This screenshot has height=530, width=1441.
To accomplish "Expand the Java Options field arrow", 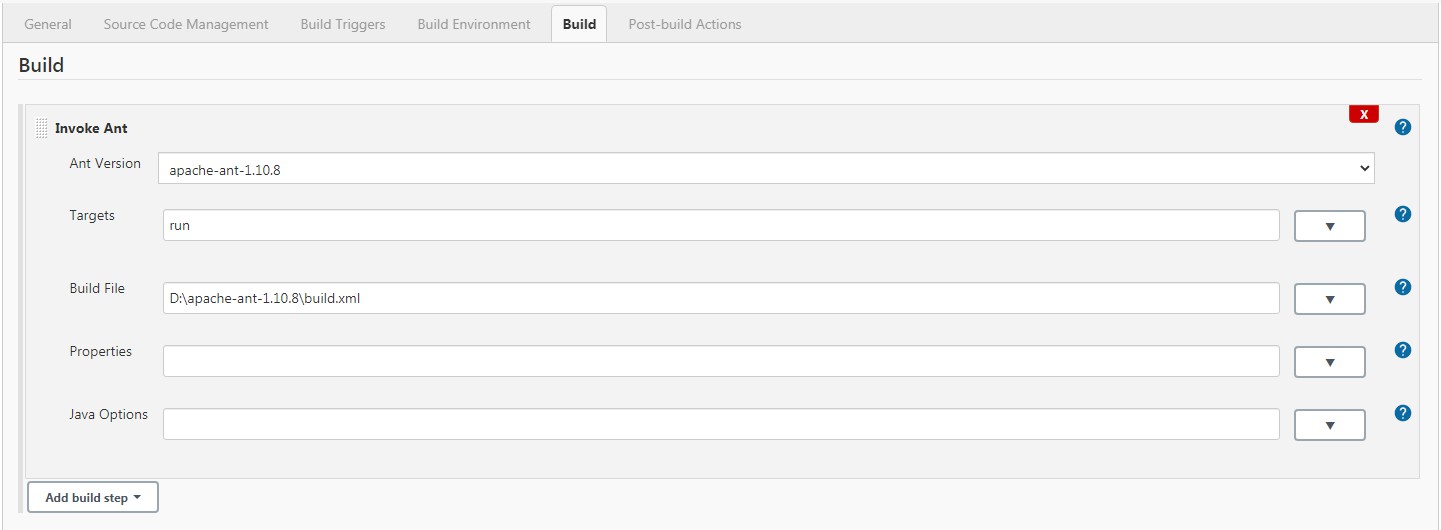I will coord(1330,425).
